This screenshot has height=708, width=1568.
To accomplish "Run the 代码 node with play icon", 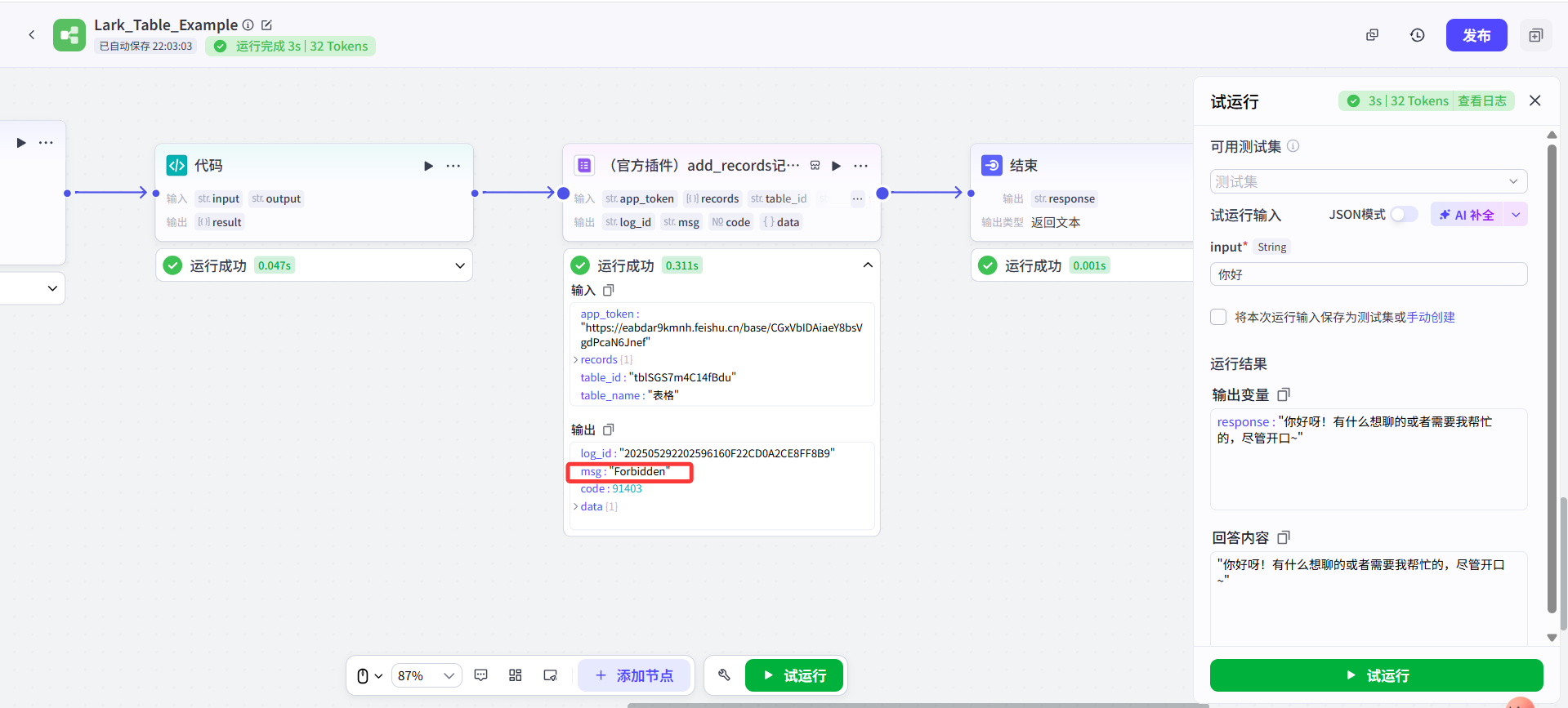I will point(428,166).
